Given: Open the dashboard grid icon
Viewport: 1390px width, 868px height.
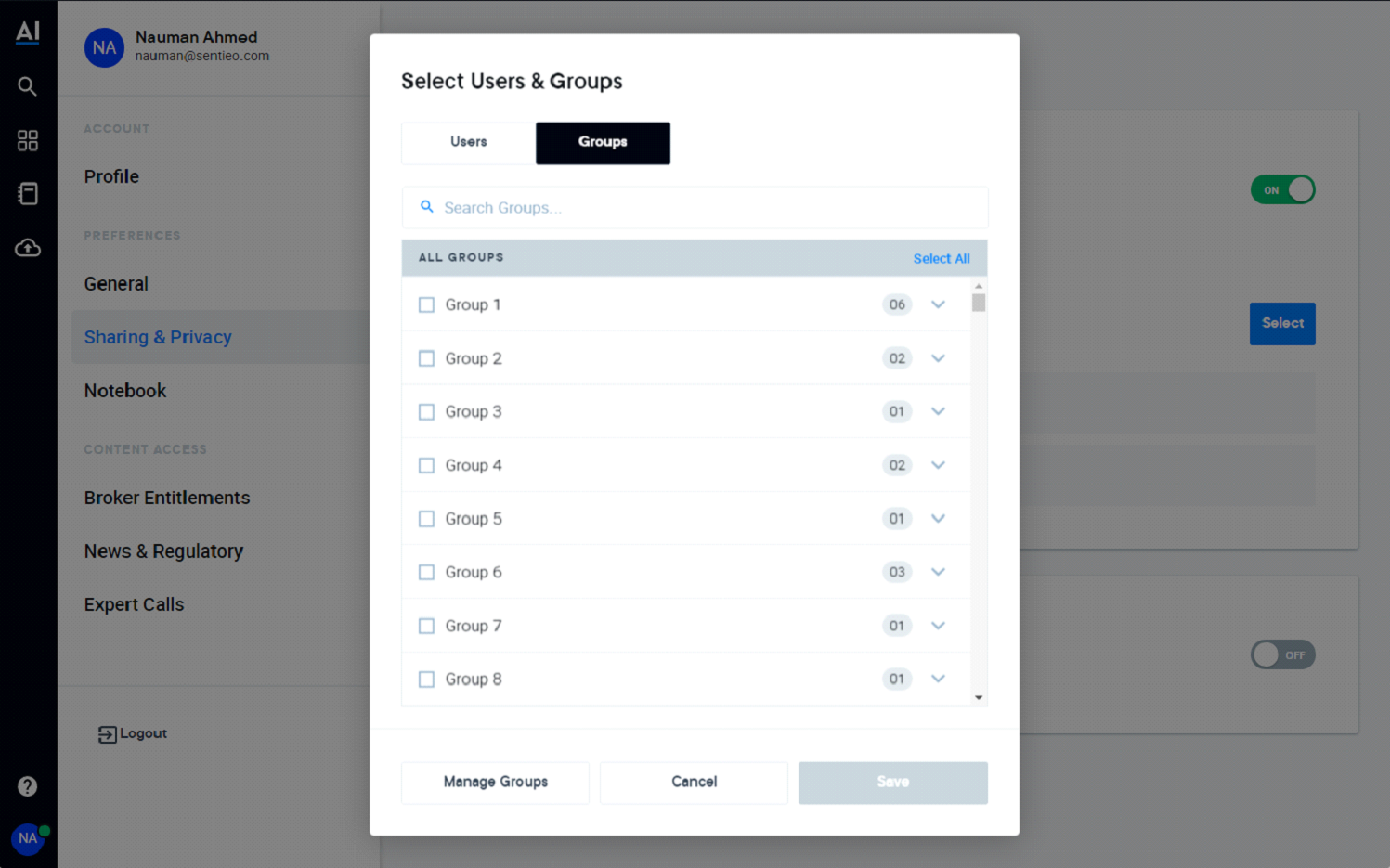Looking at the screenshot, I should pyautogui.click(x=28, y=140).
